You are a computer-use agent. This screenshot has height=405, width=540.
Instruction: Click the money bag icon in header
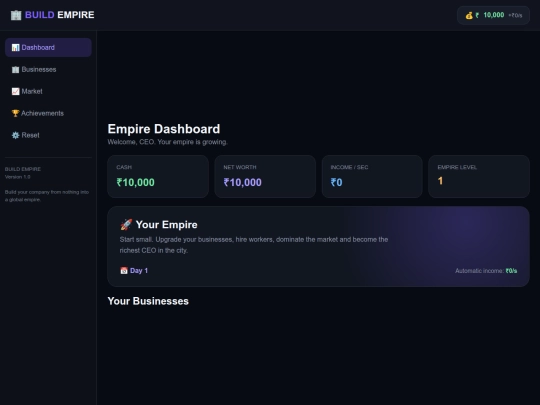(469, 15)
